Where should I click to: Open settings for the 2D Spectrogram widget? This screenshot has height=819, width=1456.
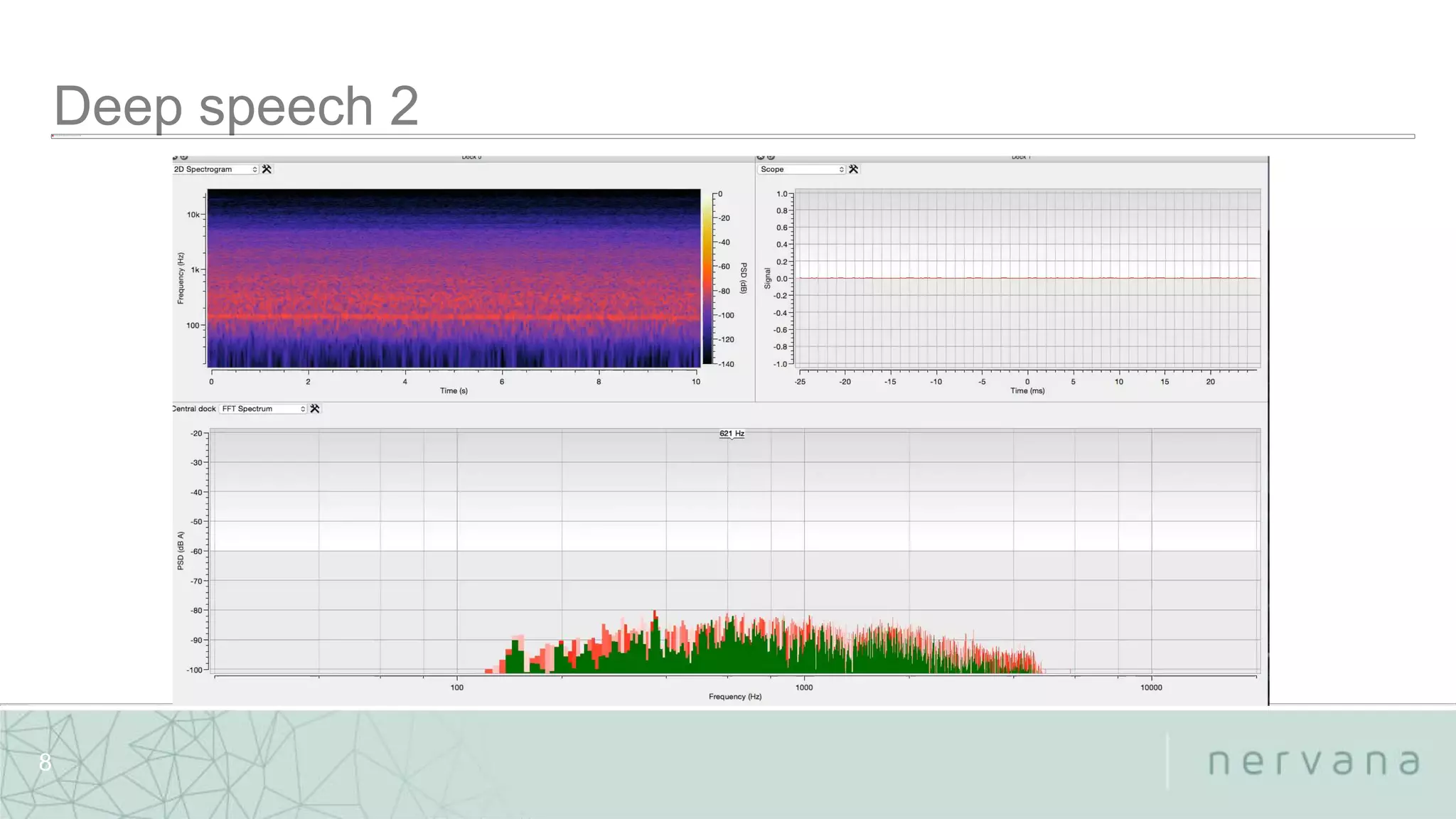click(x=267, y=169)
